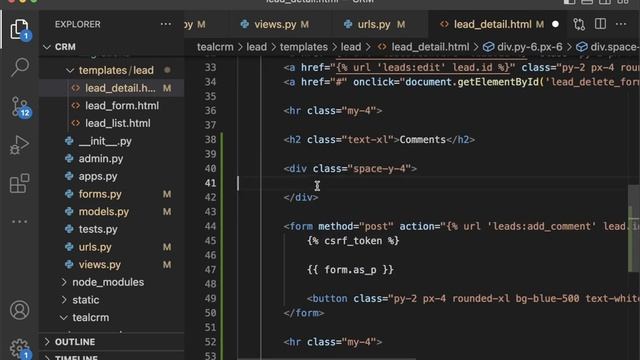
Task: Click line number 44 in the gutter
Action: [210, 226]
